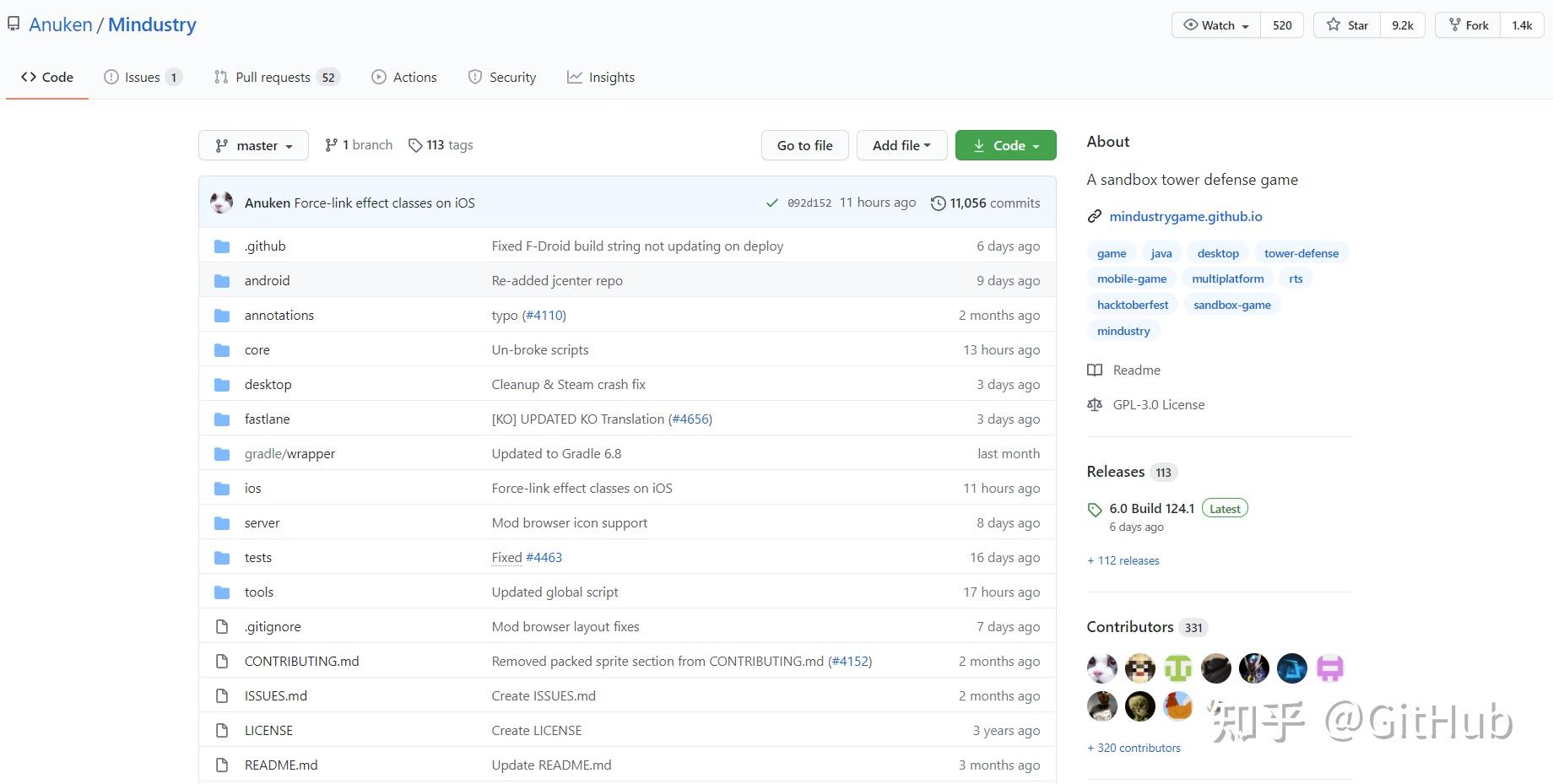Open the Security shield icon

[473, 77]
